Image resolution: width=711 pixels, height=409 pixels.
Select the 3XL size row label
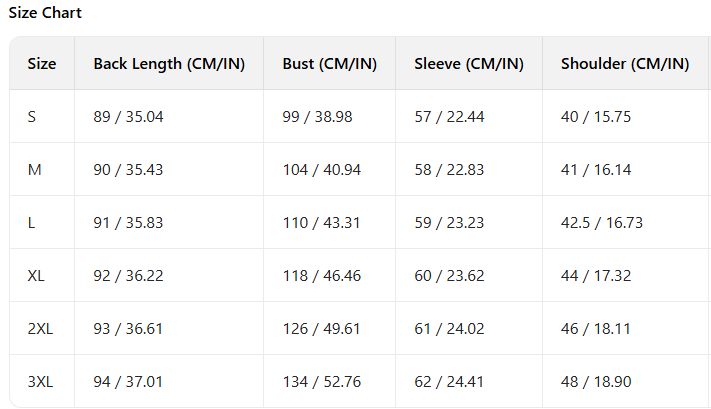pyautogui.click(x=40, y=382)
